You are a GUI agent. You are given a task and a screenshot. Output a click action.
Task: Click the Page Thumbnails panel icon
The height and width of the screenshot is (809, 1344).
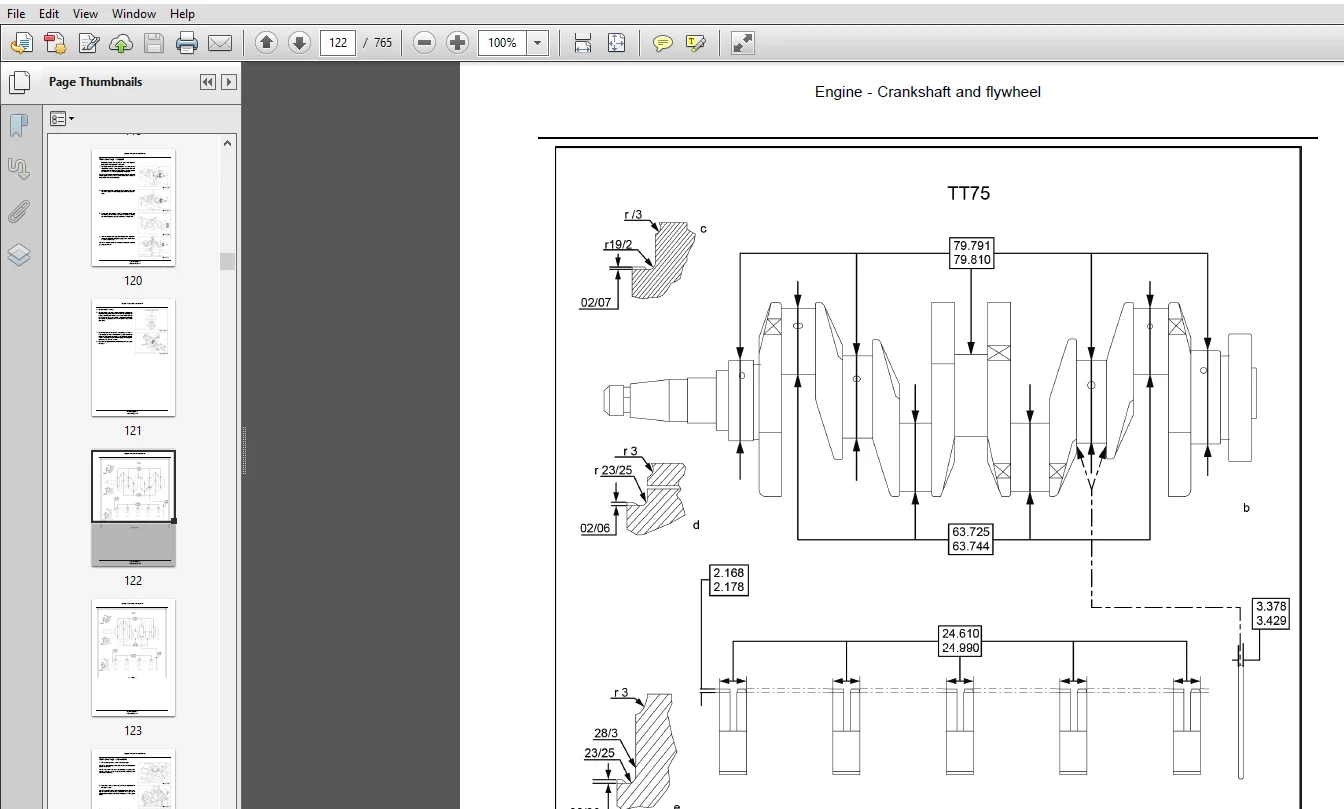tap(19, 82)
